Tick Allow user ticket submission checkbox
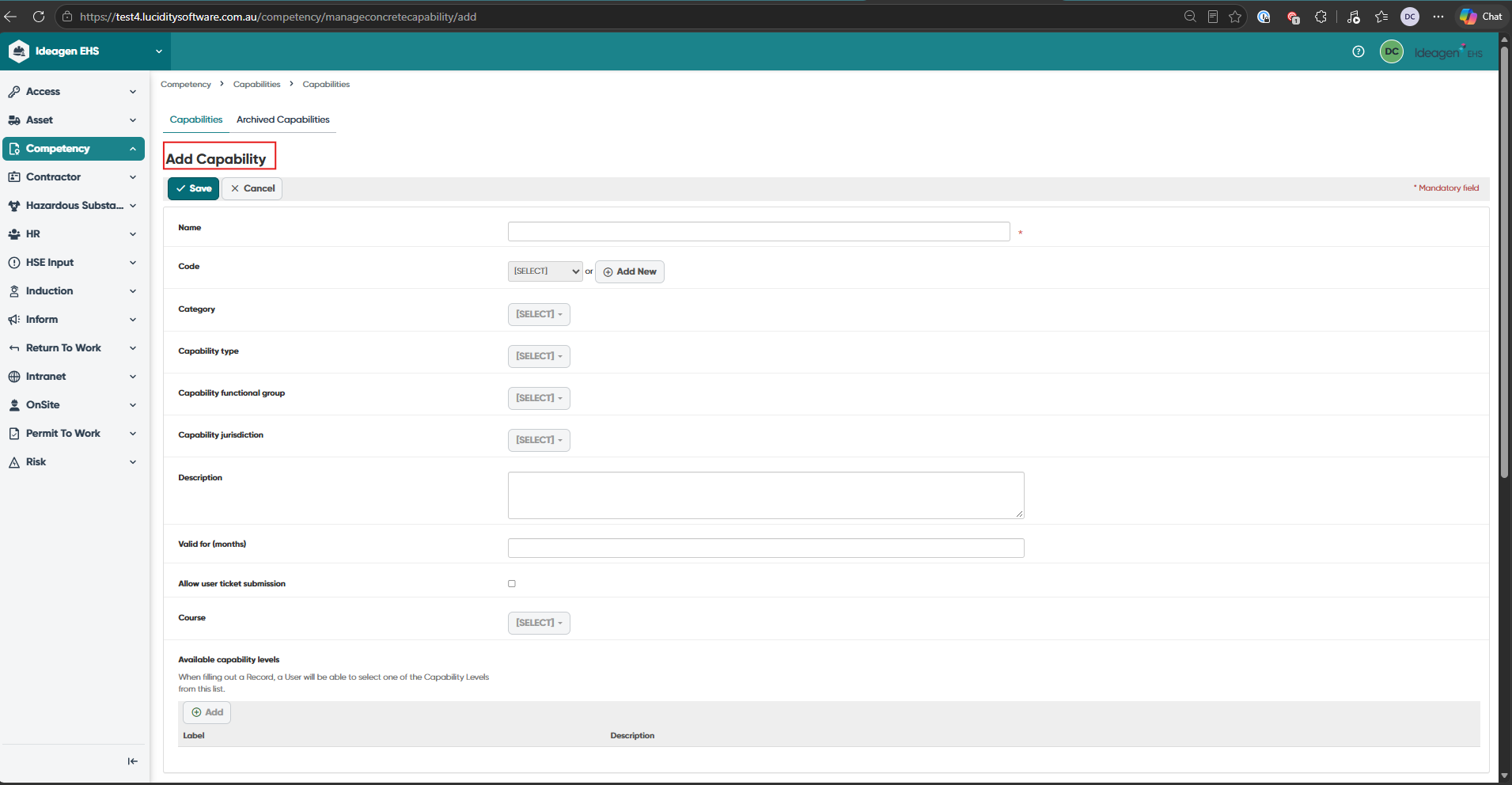1512x785 pixels. [512, 584]
